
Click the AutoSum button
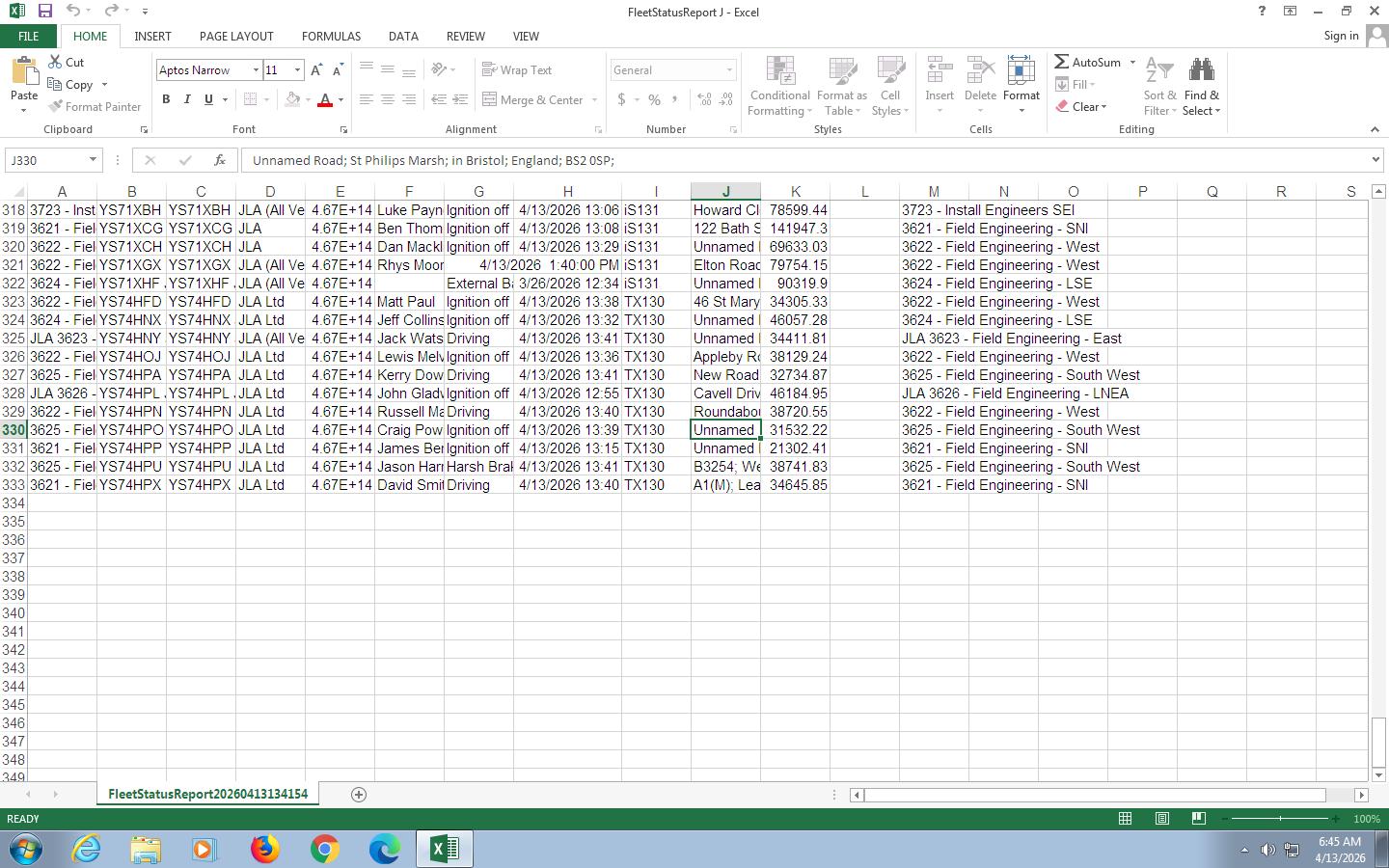(1088, 62)
